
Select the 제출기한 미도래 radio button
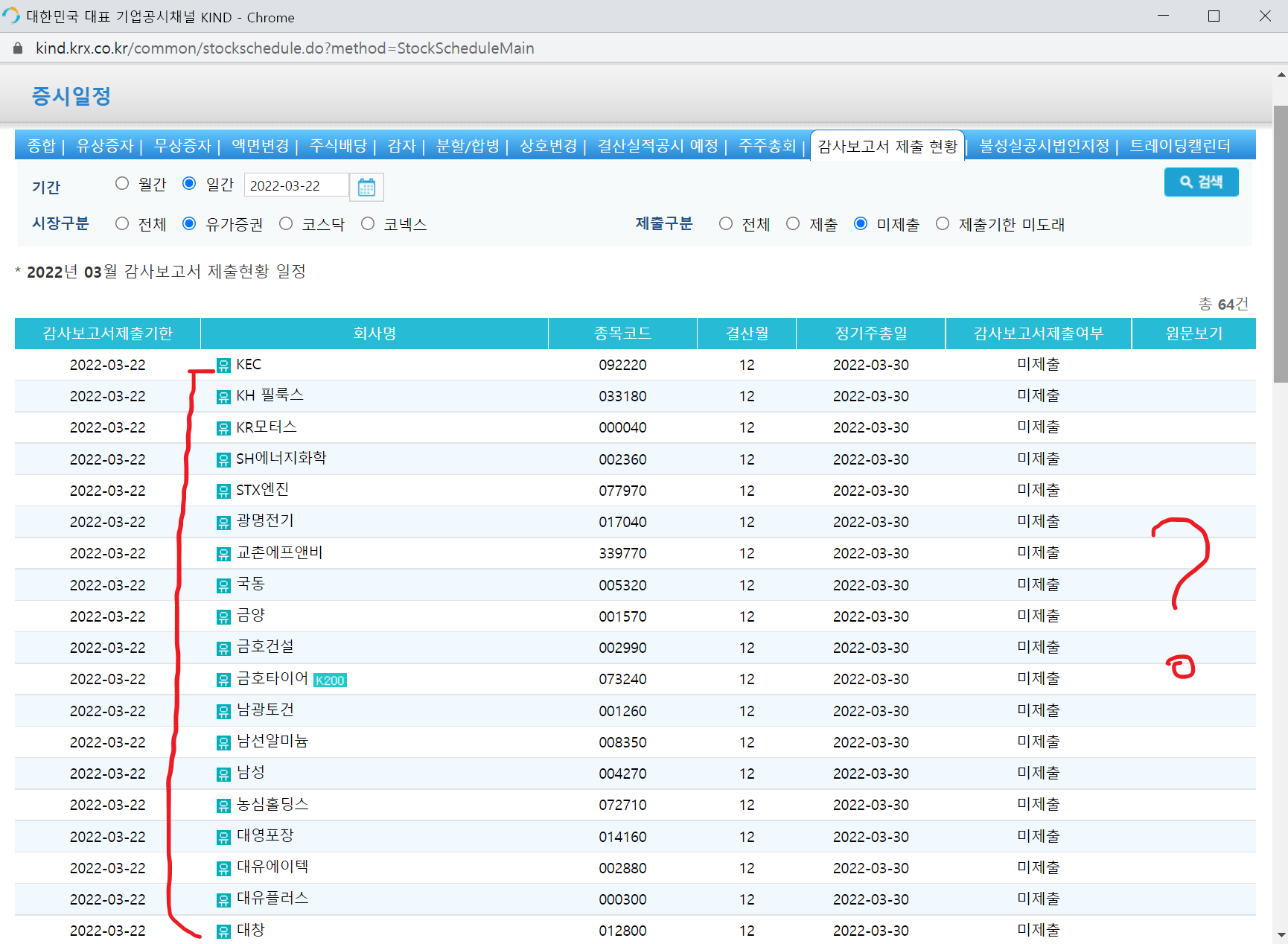click(x=943, y=223)
